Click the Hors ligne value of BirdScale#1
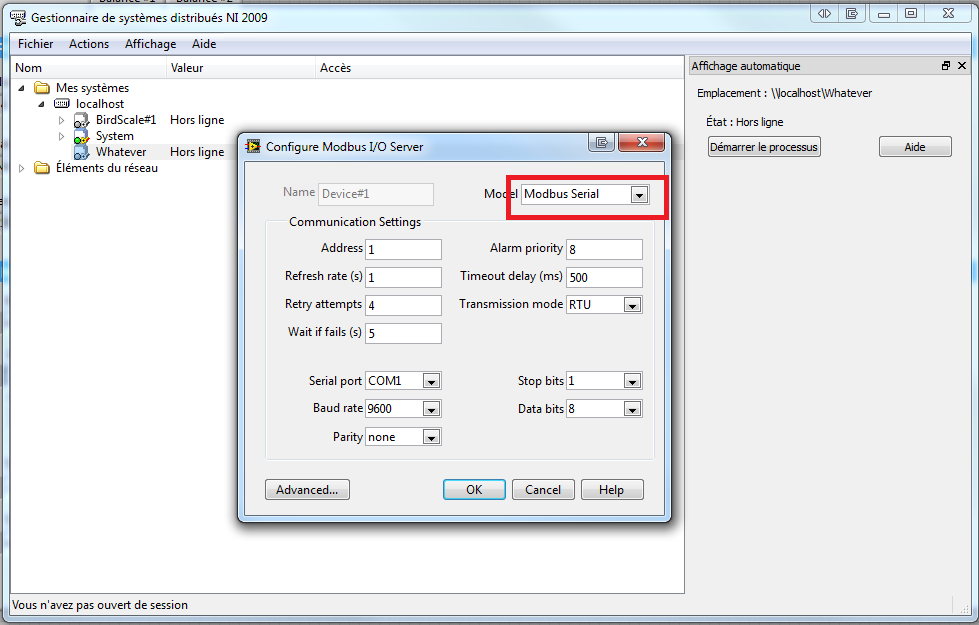Image resolution: width=979 pixels, height=625 pixels. [x=197, y=120]
